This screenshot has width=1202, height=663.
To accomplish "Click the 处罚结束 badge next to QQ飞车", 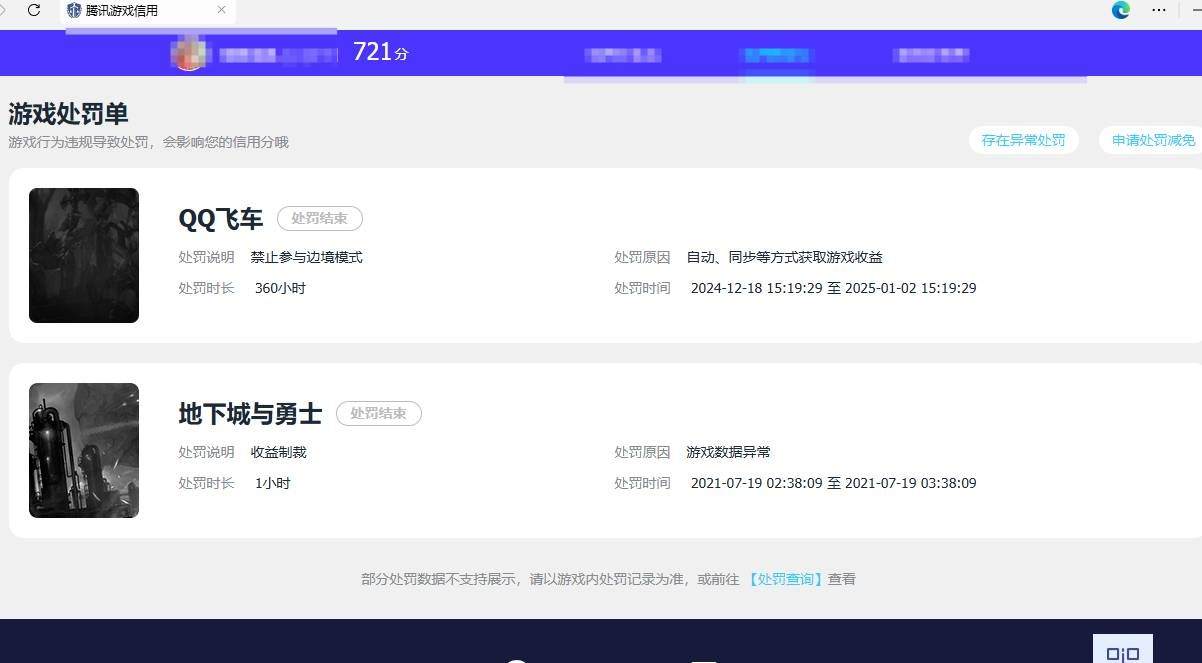I will pyautogui.click(x=320, y=218).
